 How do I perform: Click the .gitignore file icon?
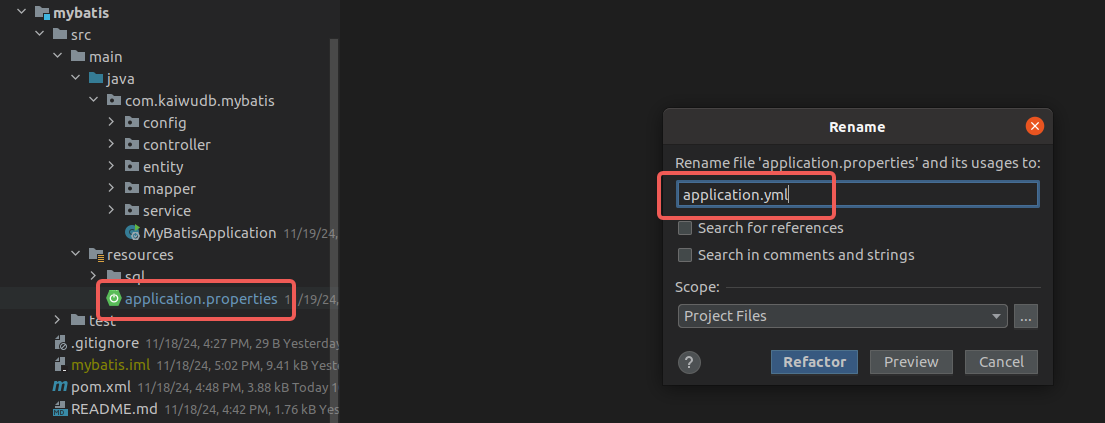click(x=60, y=343)
